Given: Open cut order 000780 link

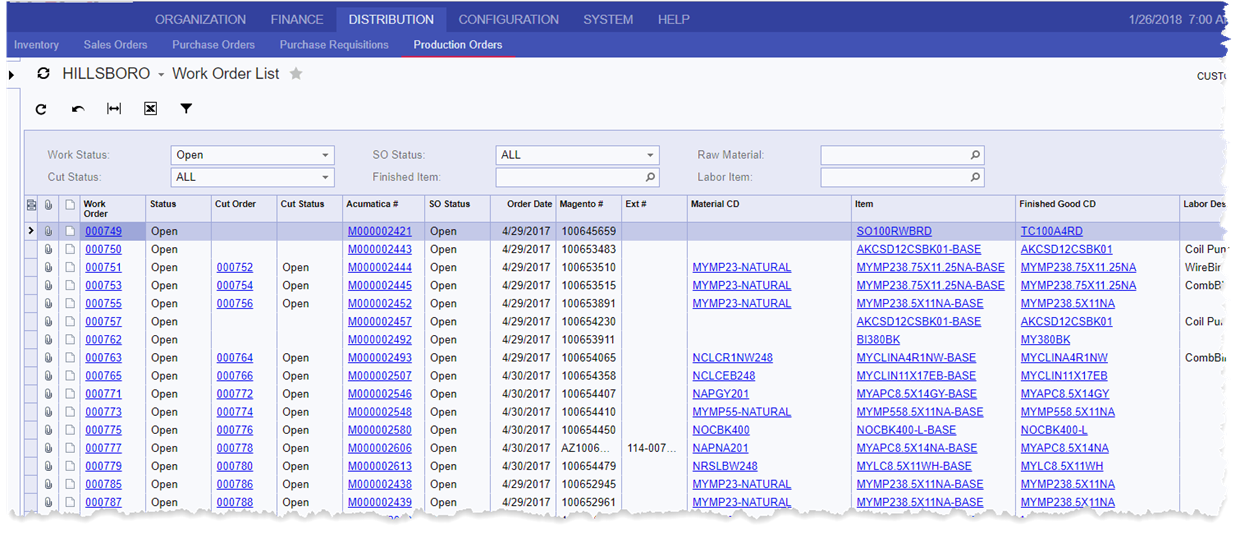Looking at the screenshot, I should [235, 466].
